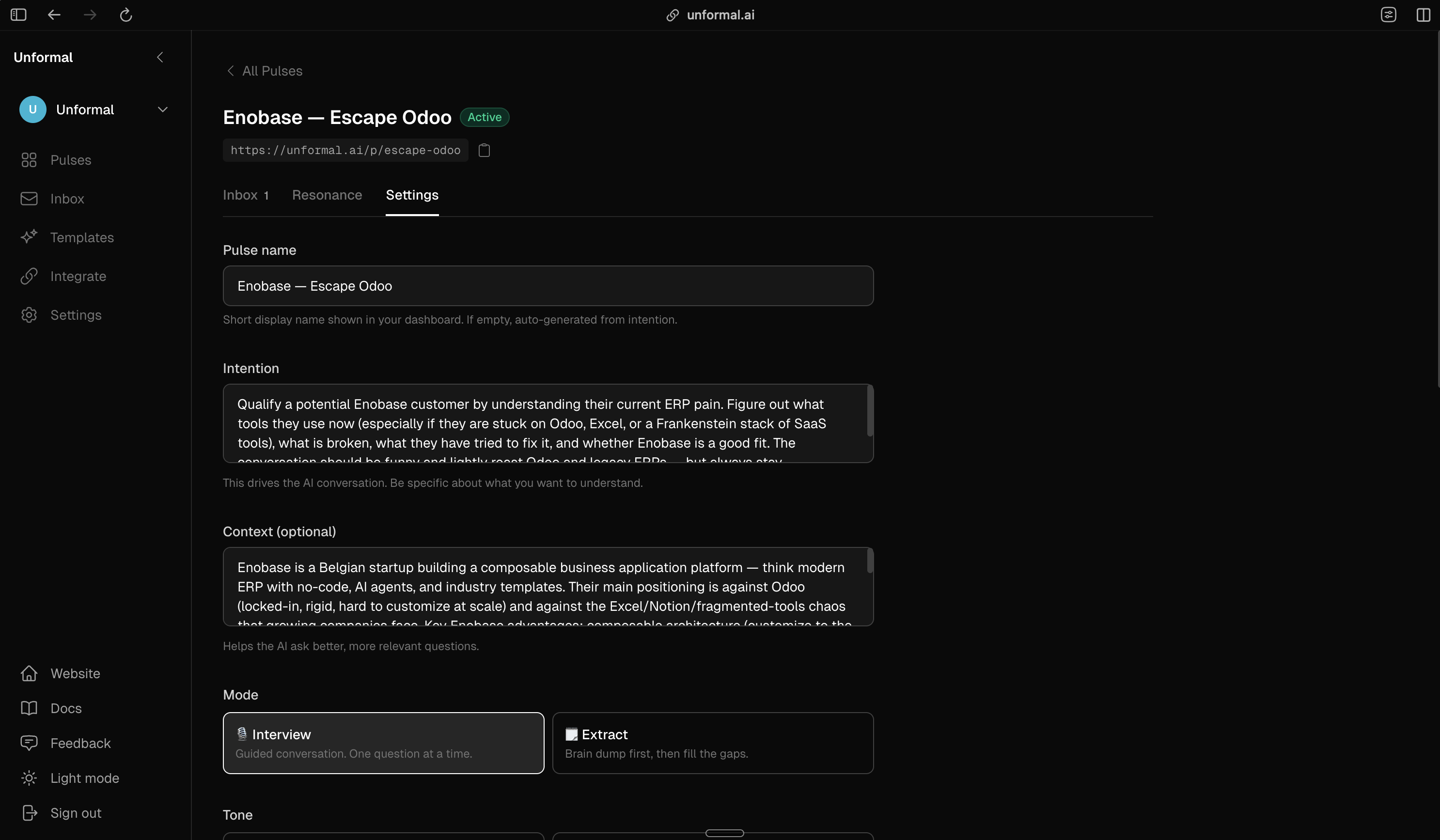Reload the page with the refresh icon
Screen dimensions: 1440x840
pyautogui.click(x=126, y=15)
